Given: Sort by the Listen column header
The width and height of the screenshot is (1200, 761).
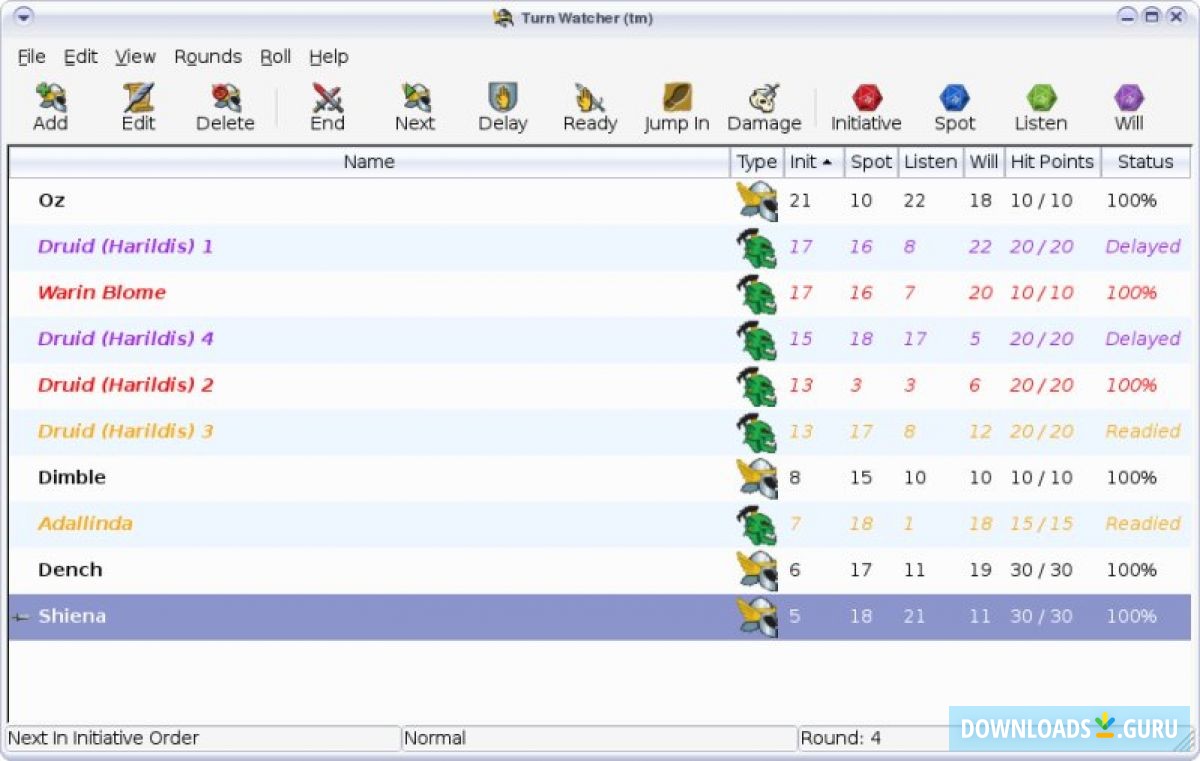Looking at the screenshot, I should point(931,162).
